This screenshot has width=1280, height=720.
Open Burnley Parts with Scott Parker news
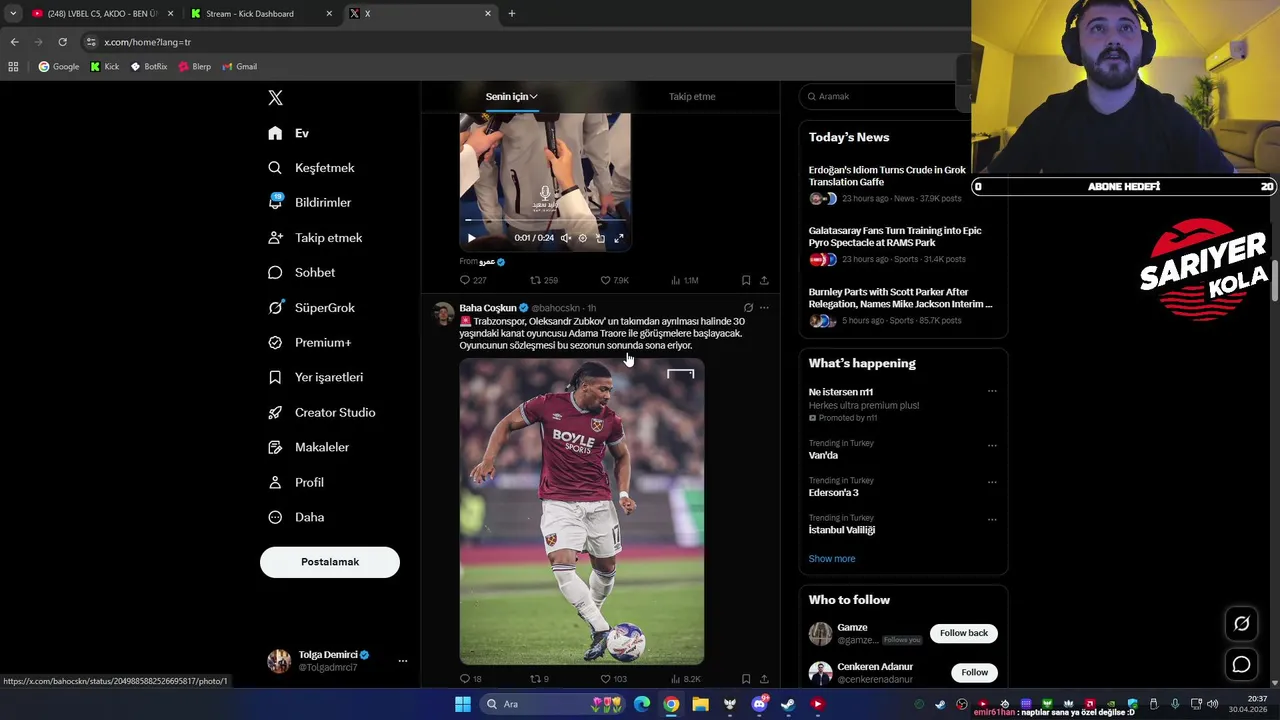pyautogui.click(x=900, y=298)
